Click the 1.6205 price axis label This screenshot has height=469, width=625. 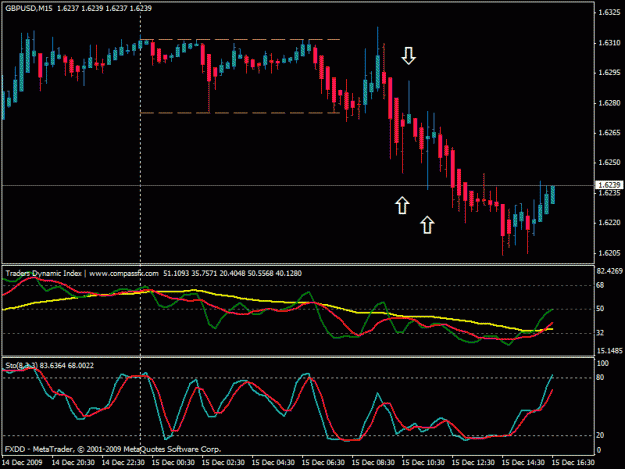[609, 253]
